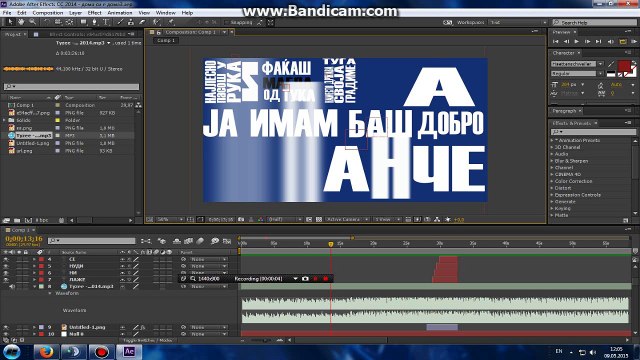Mute audio of layer 8 mp3
This screenshot has height=360, width=640.
point(12,287)
